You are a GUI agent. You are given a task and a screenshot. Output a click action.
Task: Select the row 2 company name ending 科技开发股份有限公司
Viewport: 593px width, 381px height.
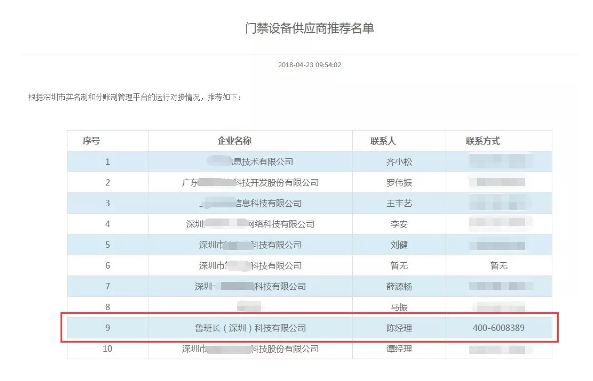250,183
